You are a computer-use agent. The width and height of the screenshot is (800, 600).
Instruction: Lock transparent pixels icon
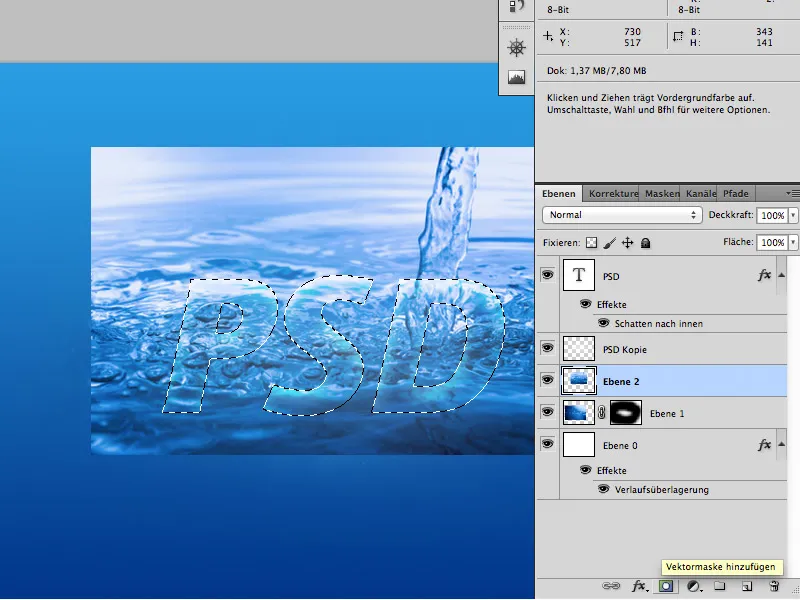[x=591, y=243]
